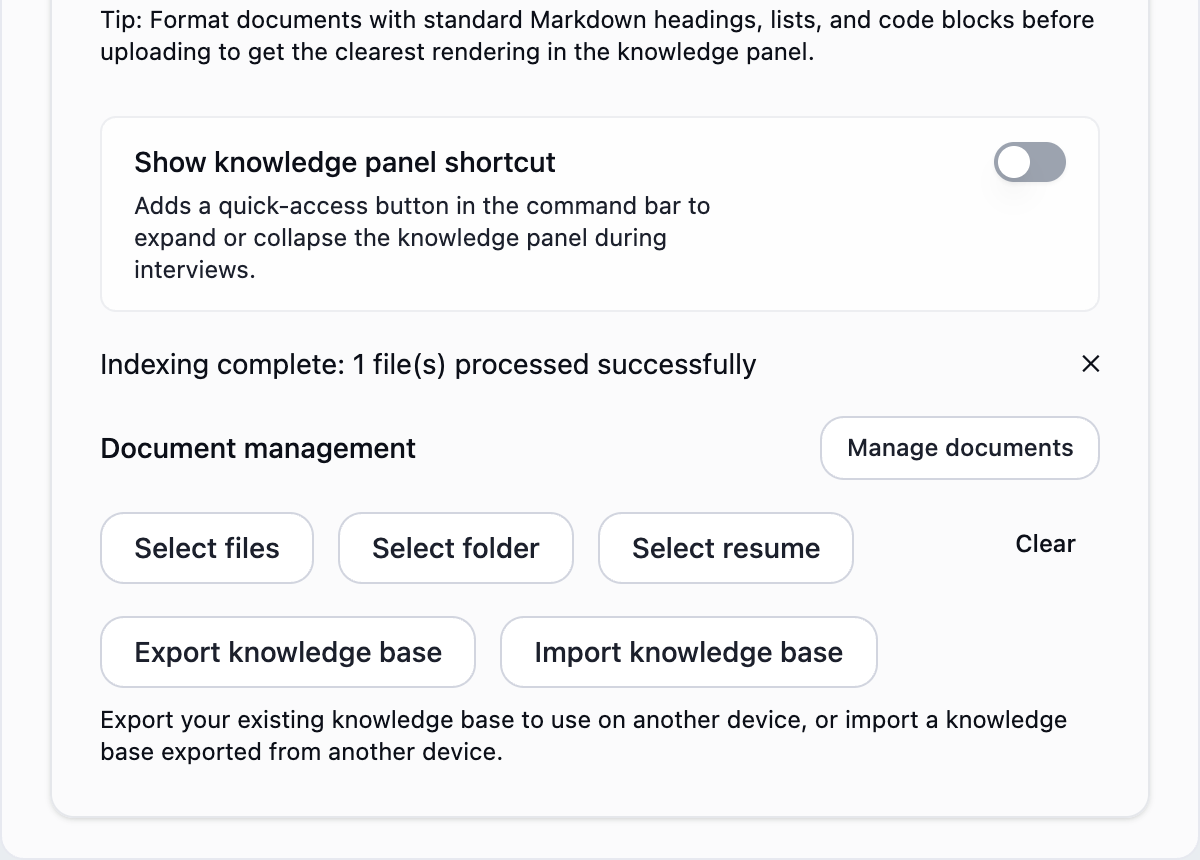Open Manage documents

click(960, 448)
